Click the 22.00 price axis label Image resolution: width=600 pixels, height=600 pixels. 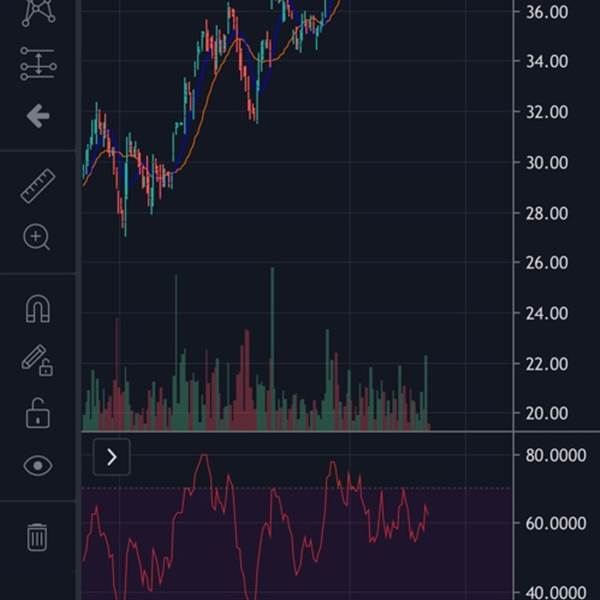point(547,364)
